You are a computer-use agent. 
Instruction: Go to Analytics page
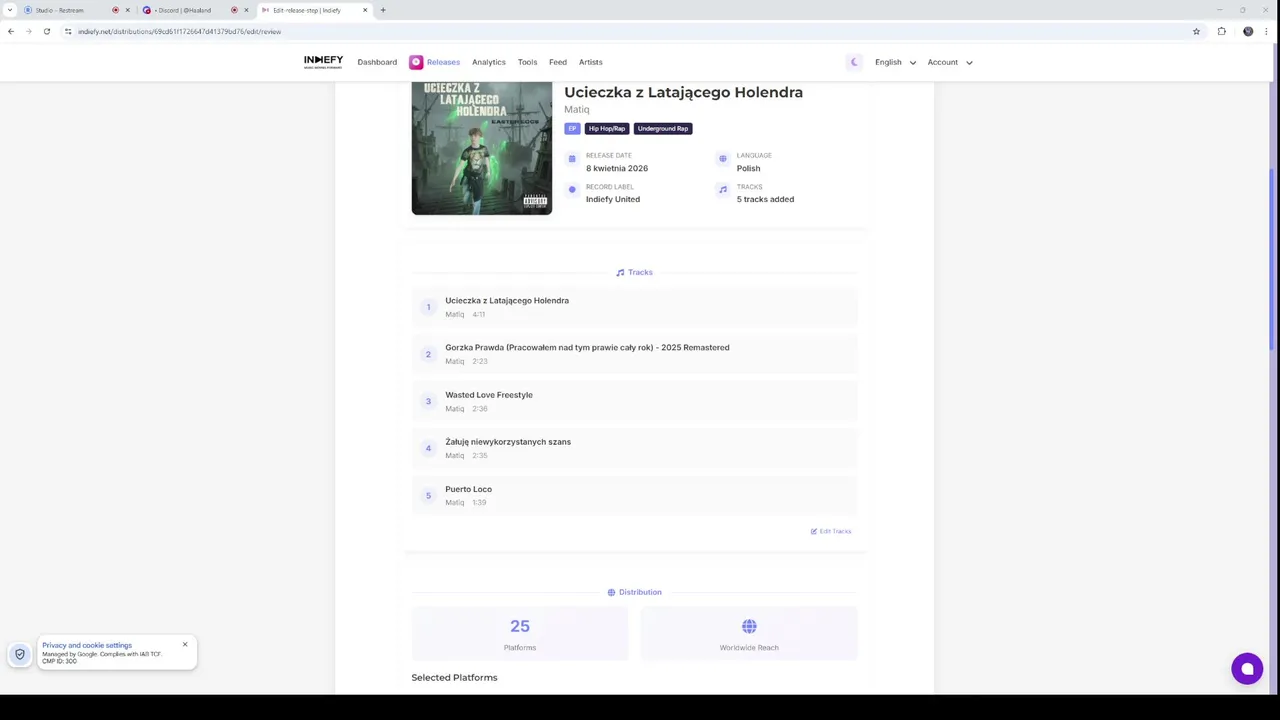489,62
